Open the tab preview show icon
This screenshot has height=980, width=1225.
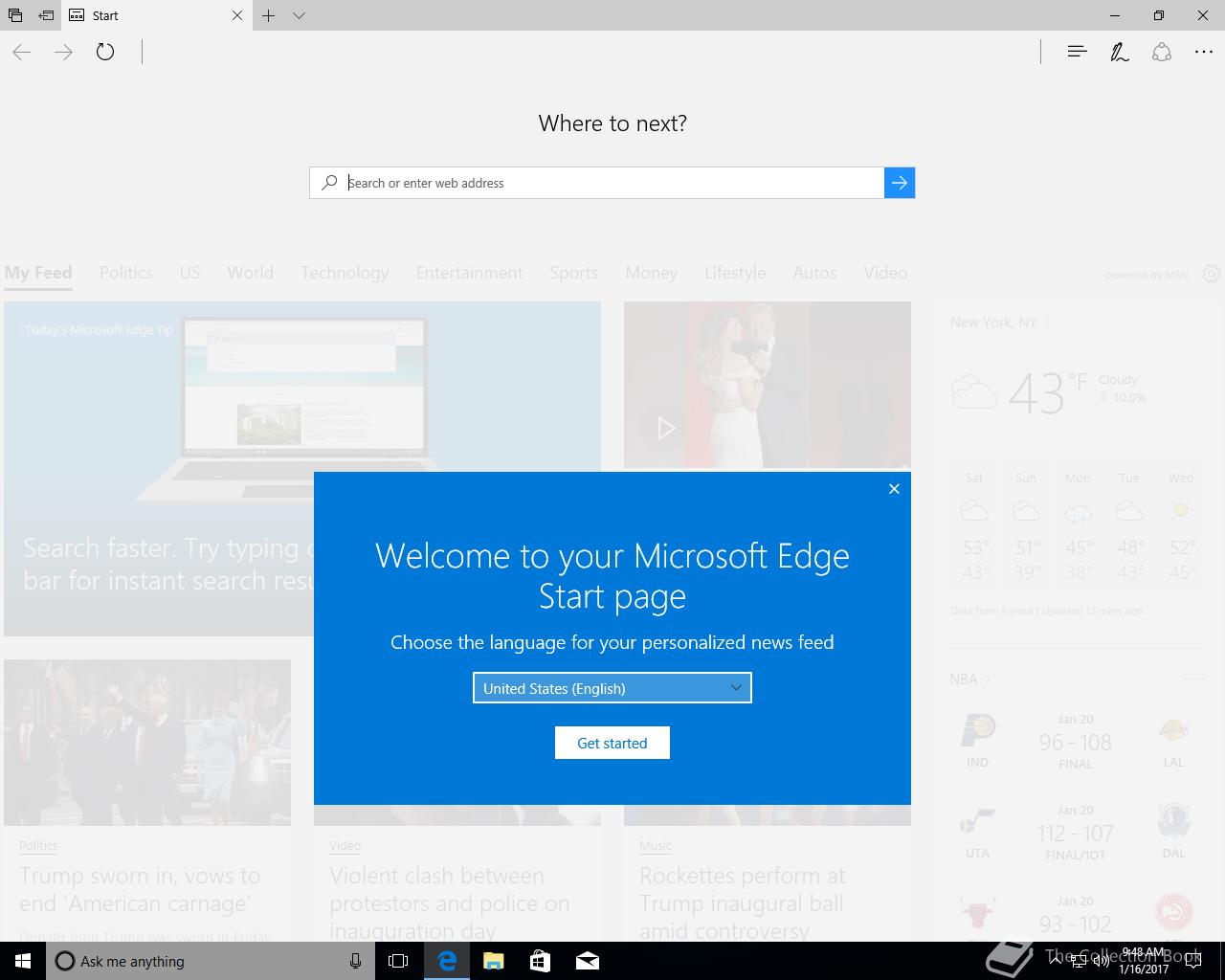(x=15, y=15)
